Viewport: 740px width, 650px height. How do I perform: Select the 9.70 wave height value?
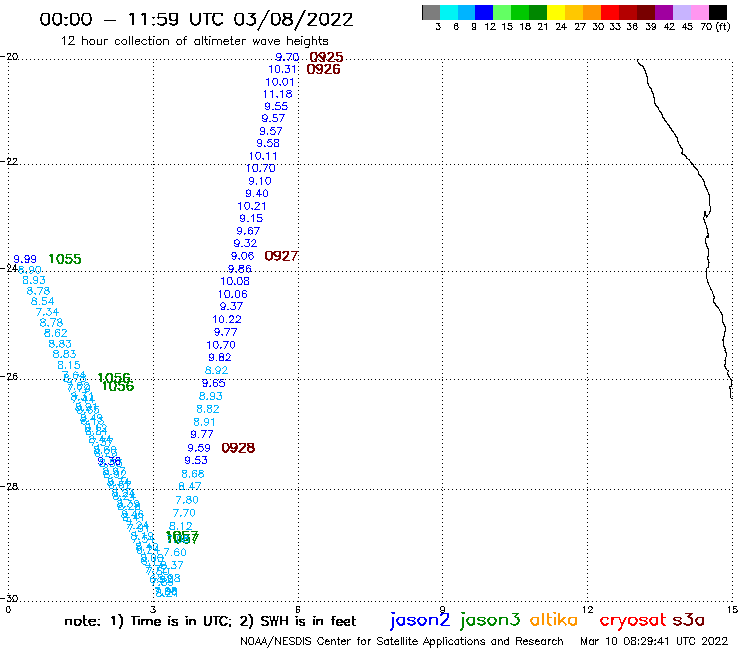click(x=287, y=57)
